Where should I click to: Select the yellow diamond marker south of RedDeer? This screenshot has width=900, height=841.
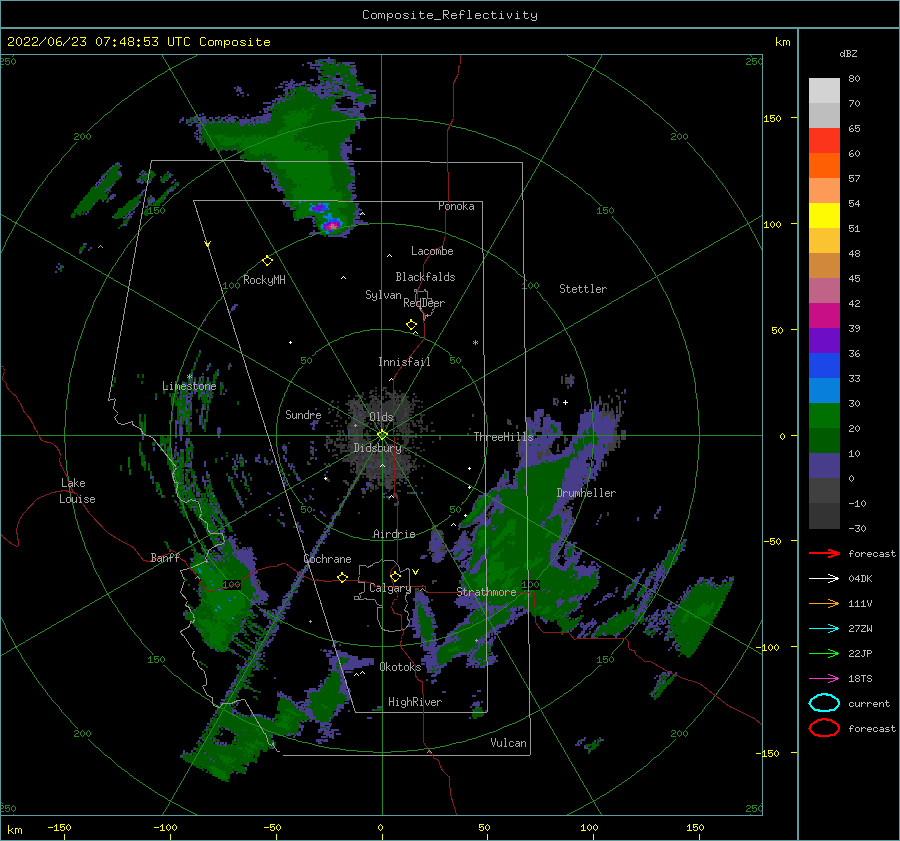click(x=411, y=324)
